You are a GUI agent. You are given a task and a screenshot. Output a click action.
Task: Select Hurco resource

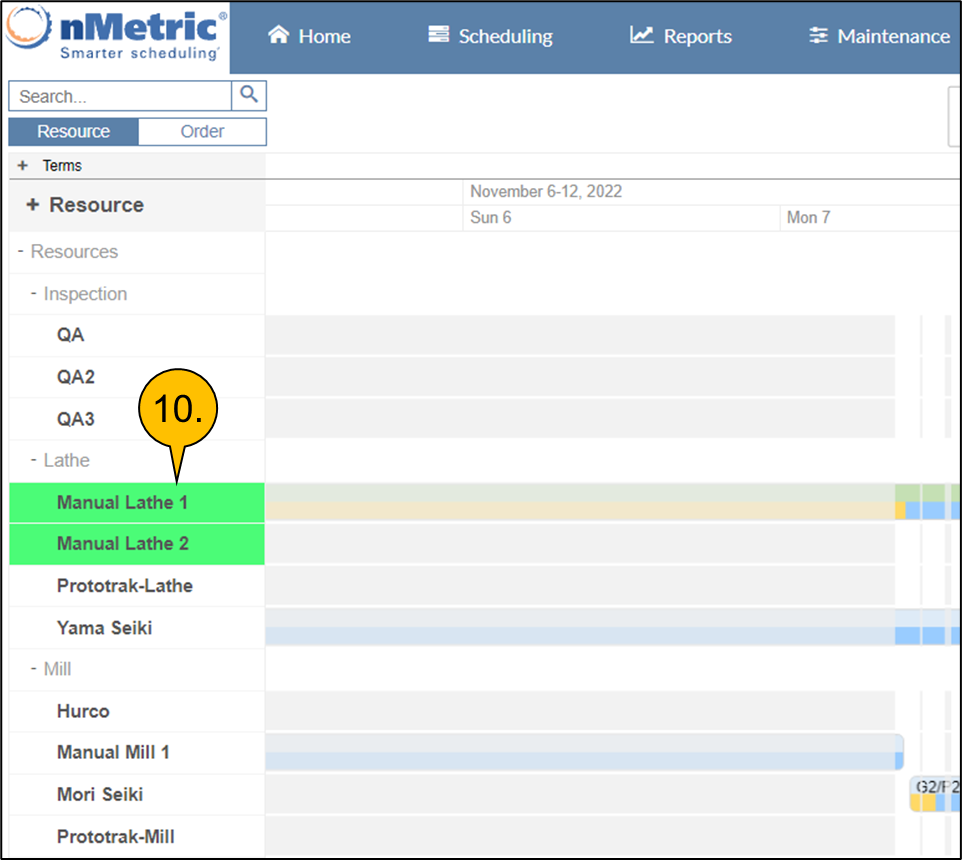click(x=137, y=711)
